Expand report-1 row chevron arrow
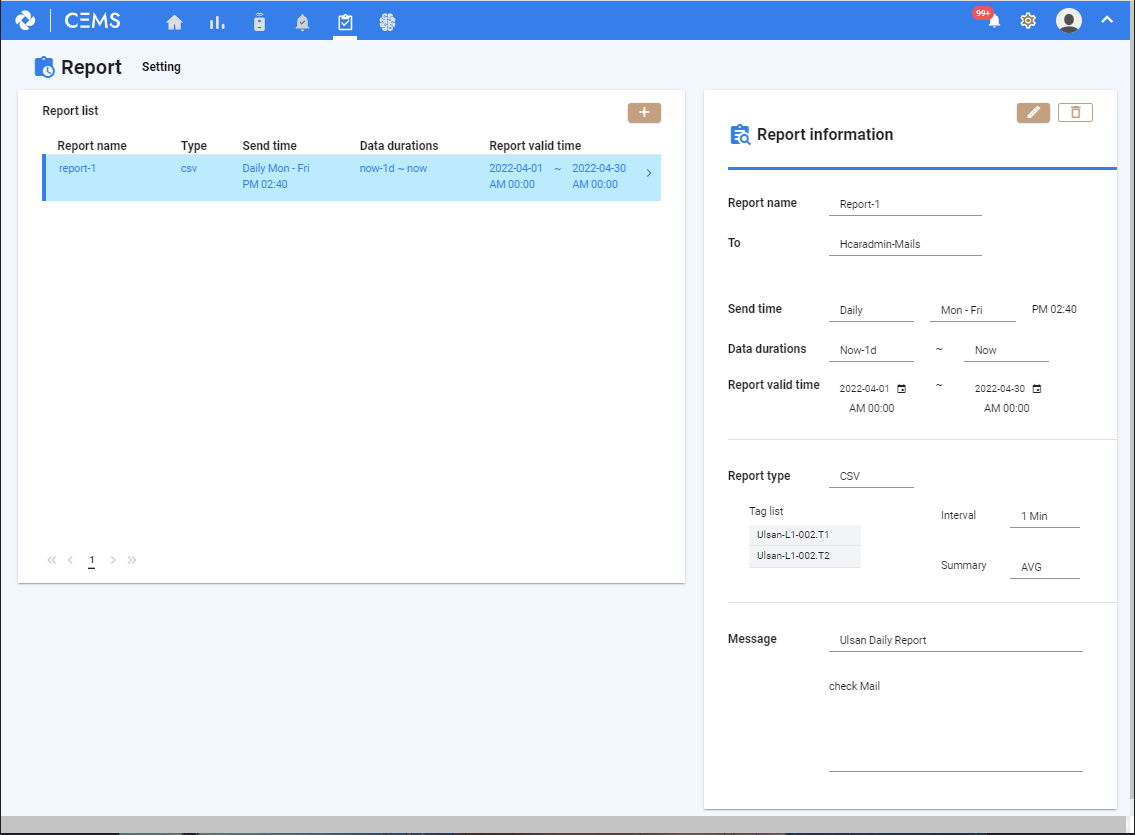Viewport: 1135px width, 835px height. (x=649, y=174)
